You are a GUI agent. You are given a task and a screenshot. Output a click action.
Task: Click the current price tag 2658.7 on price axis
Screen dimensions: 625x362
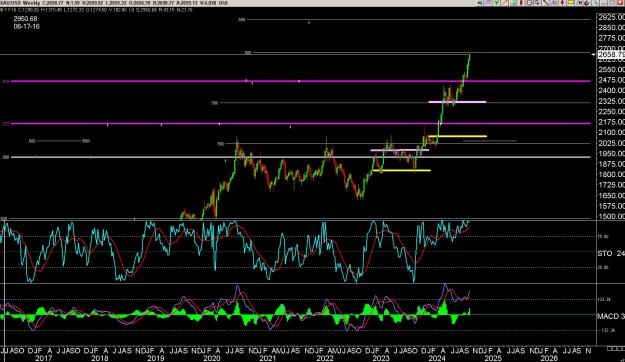[611, 54]
